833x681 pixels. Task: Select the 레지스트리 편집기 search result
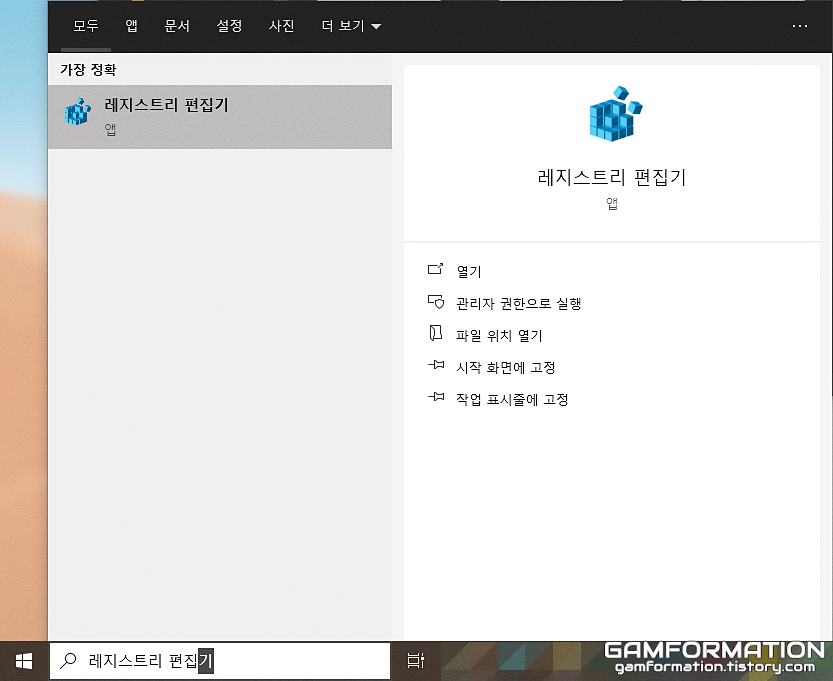click(220, 117)
